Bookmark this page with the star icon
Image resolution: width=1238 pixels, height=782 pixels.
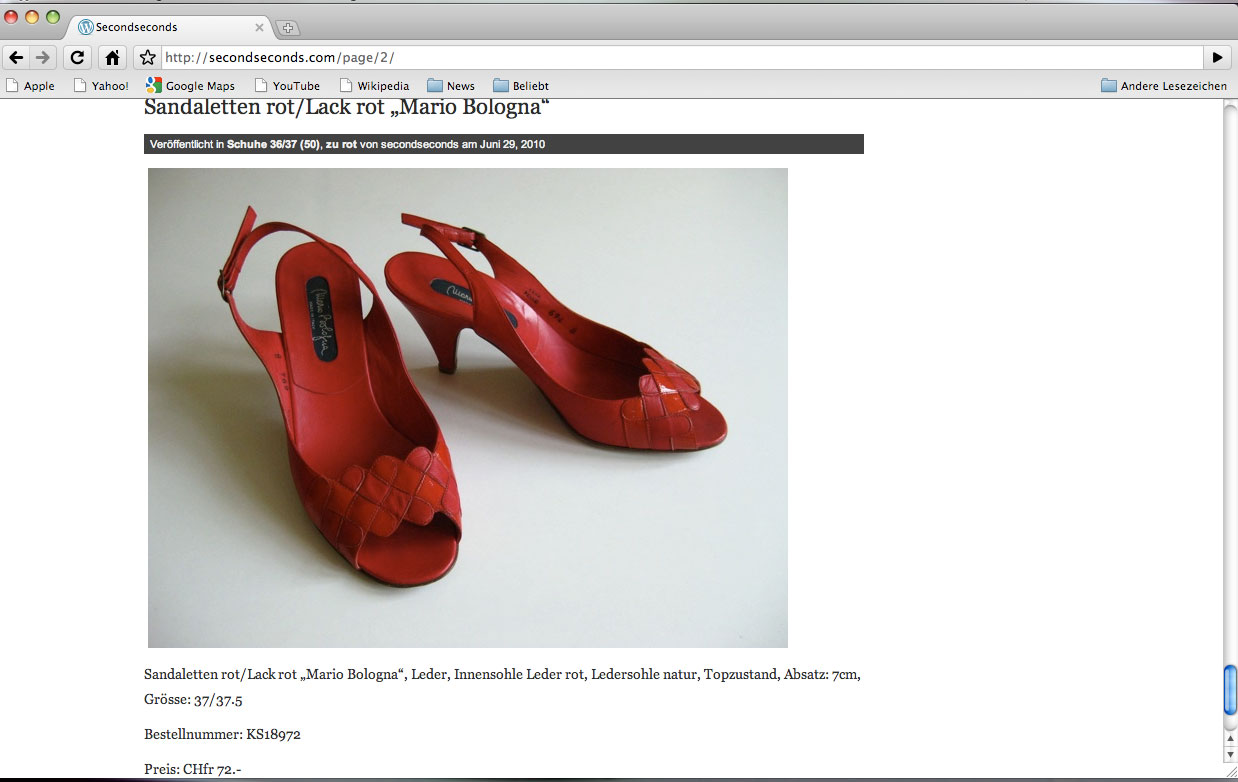147,57
